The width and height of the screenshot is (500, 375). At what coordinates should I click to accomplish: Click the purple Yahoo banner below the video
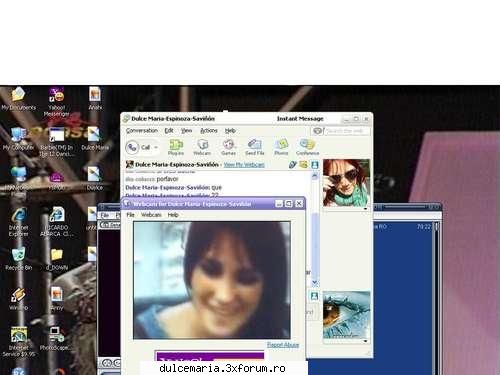pos(210,356)
